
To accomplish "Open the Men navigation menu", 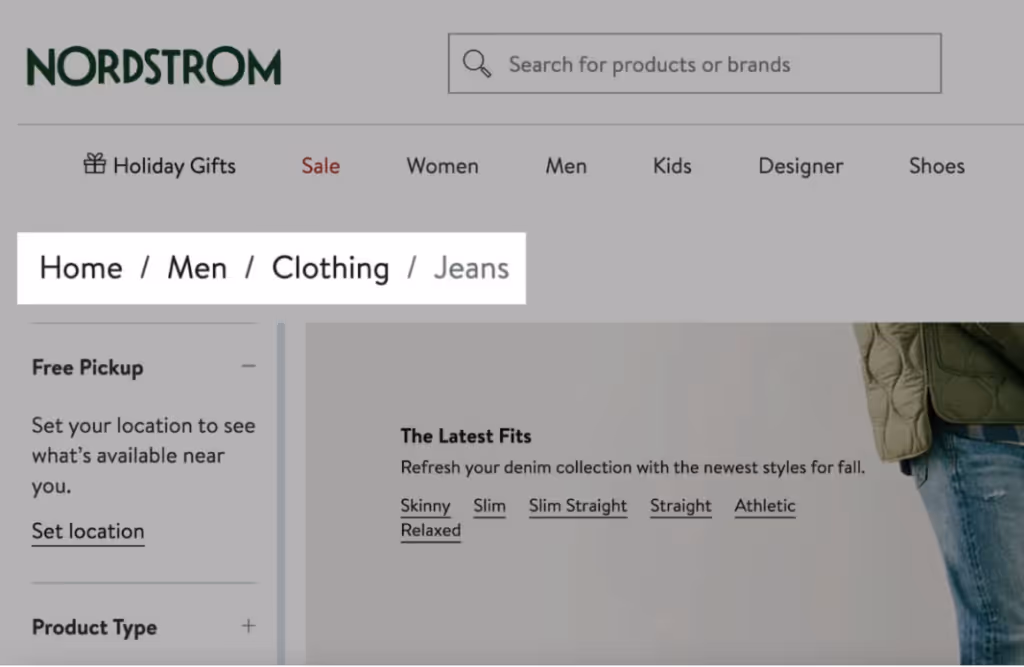I will pyautogui.click(x=565, y=166).
